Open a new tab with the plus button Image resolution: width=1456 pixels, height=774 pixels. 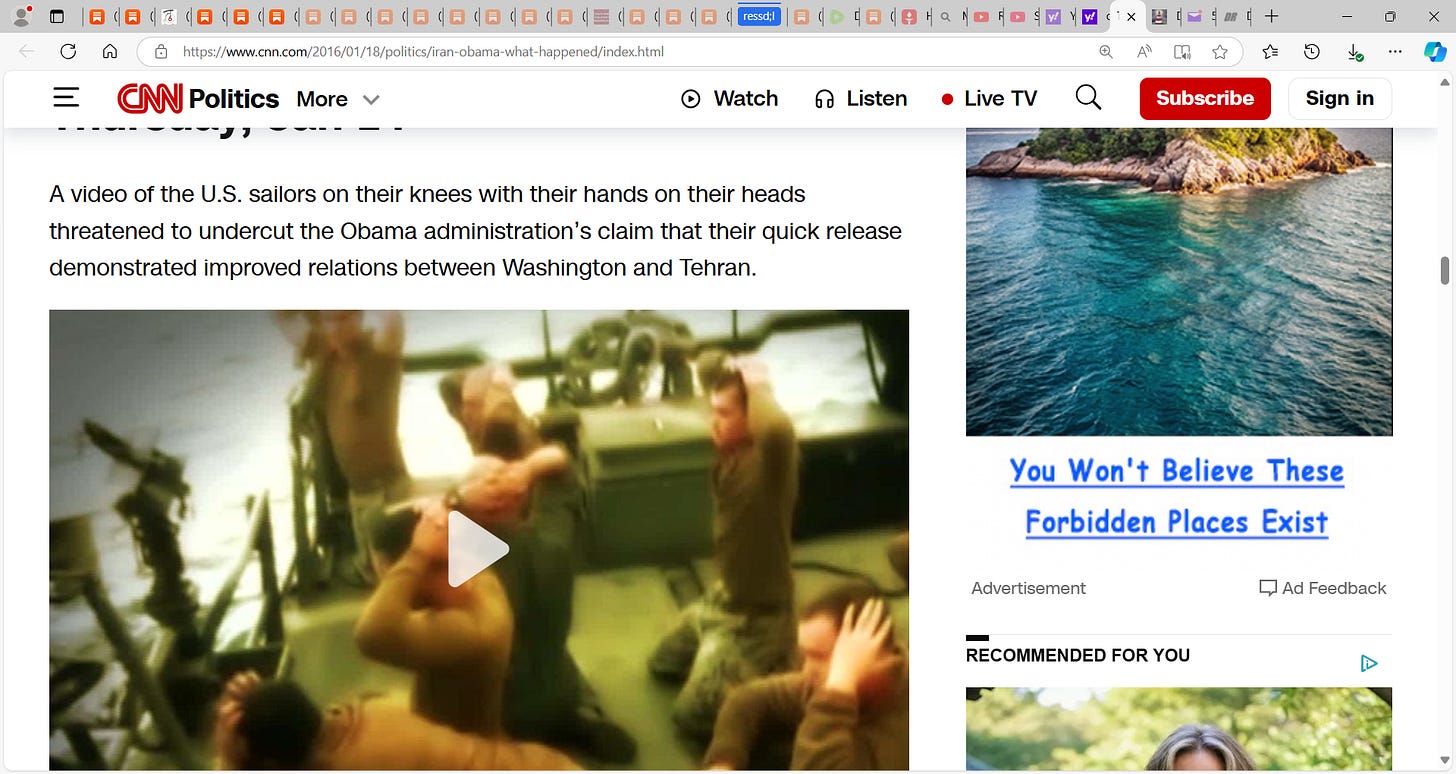click(x=1271, y=16)
